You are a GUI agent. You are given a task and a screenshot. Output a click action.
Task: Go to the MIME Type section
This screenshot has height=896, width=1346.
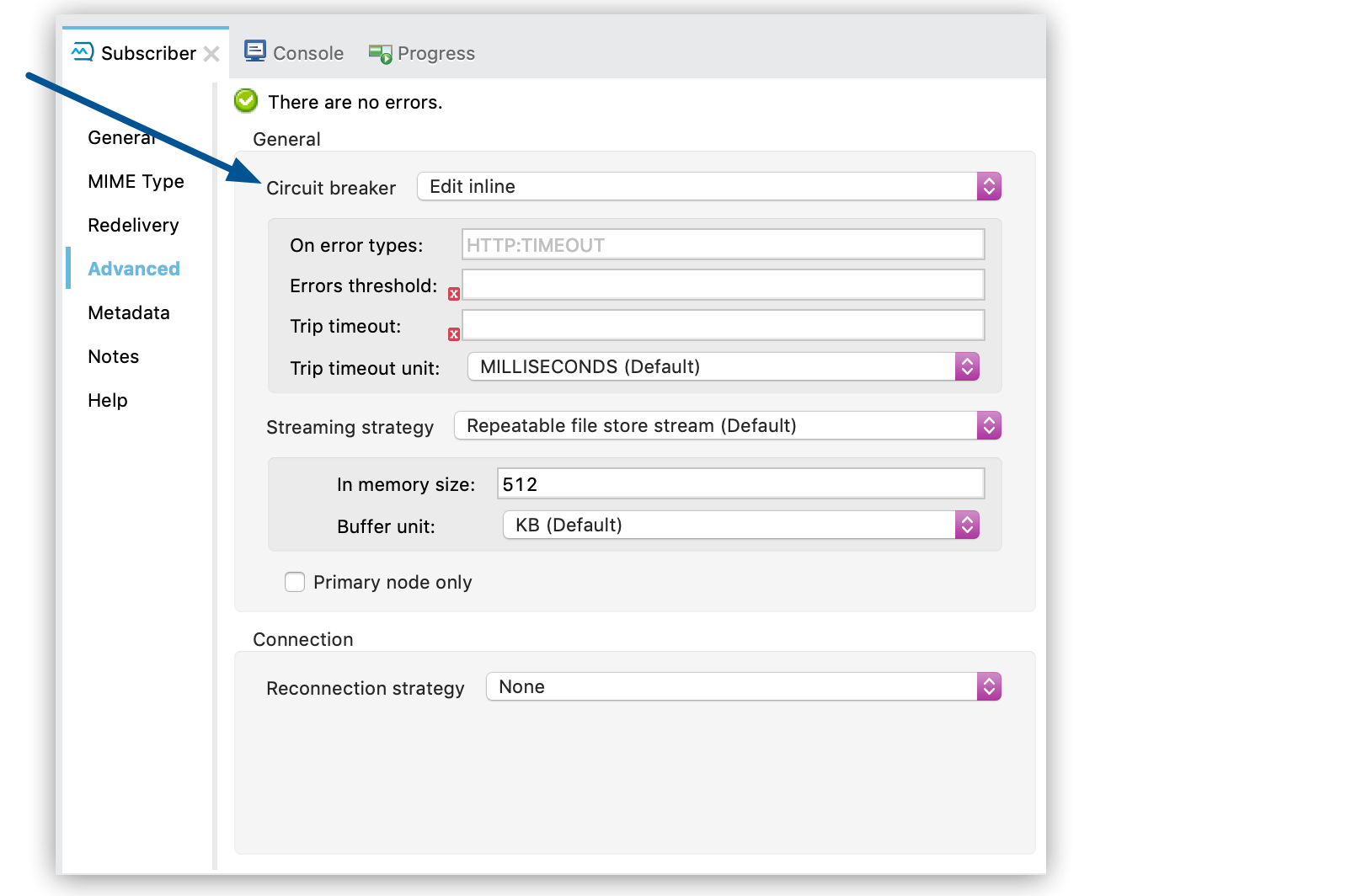[x=136, y=181]
